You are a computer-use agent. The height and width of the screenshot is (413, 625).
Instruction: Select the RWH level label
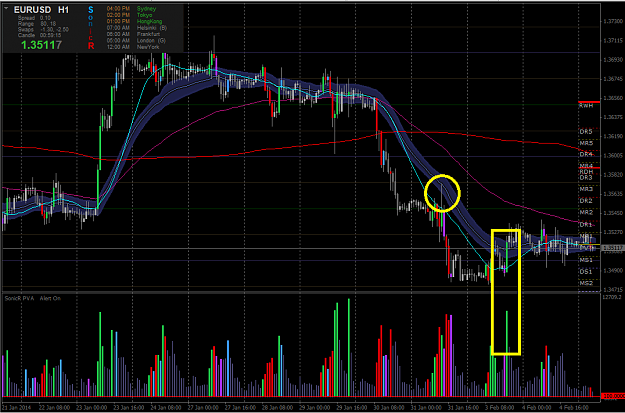coord(586,106)
